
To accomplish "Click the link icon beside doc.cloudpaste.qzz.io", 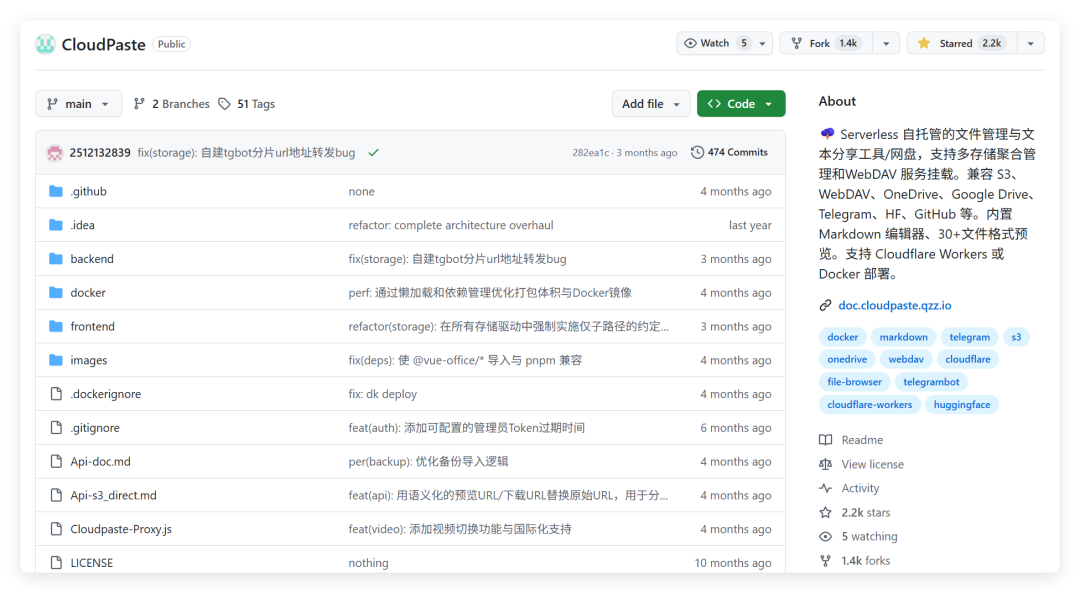I will pyautogui.click(x=825, y=305).
